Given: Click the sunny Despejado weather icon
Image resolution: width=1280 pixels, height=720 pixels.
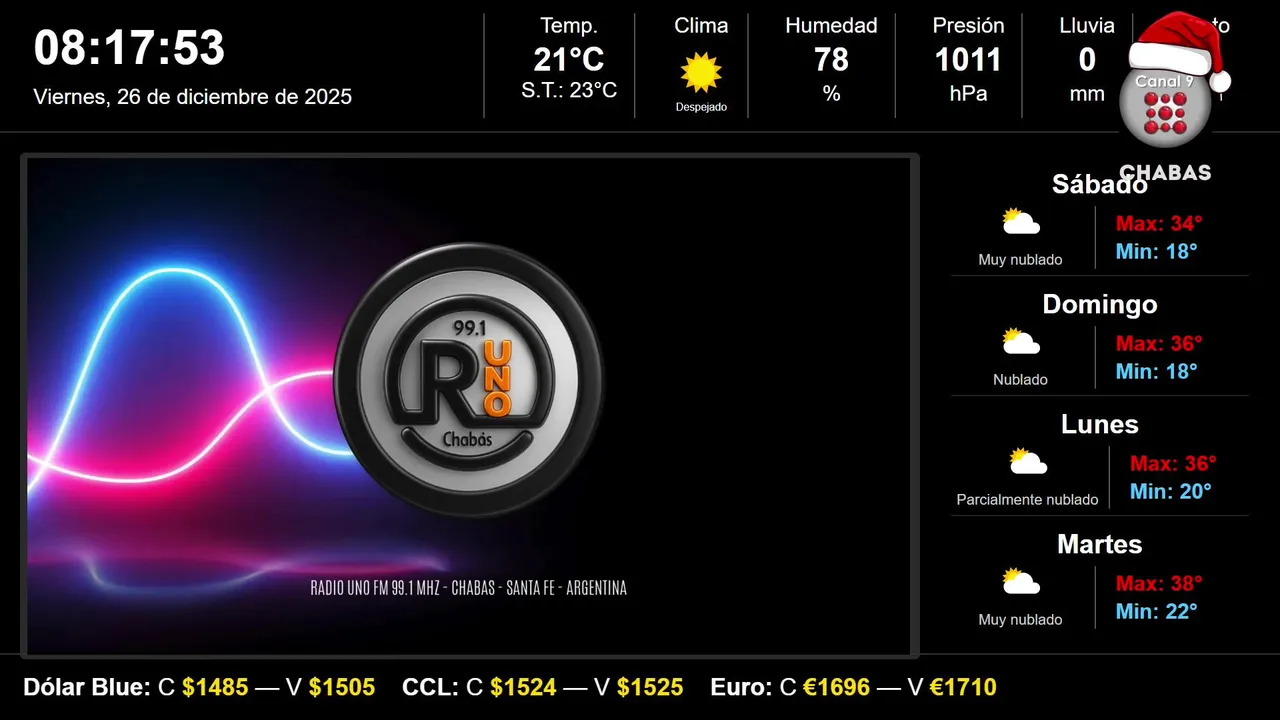Looking at the screenshot, I should point(701,73).
